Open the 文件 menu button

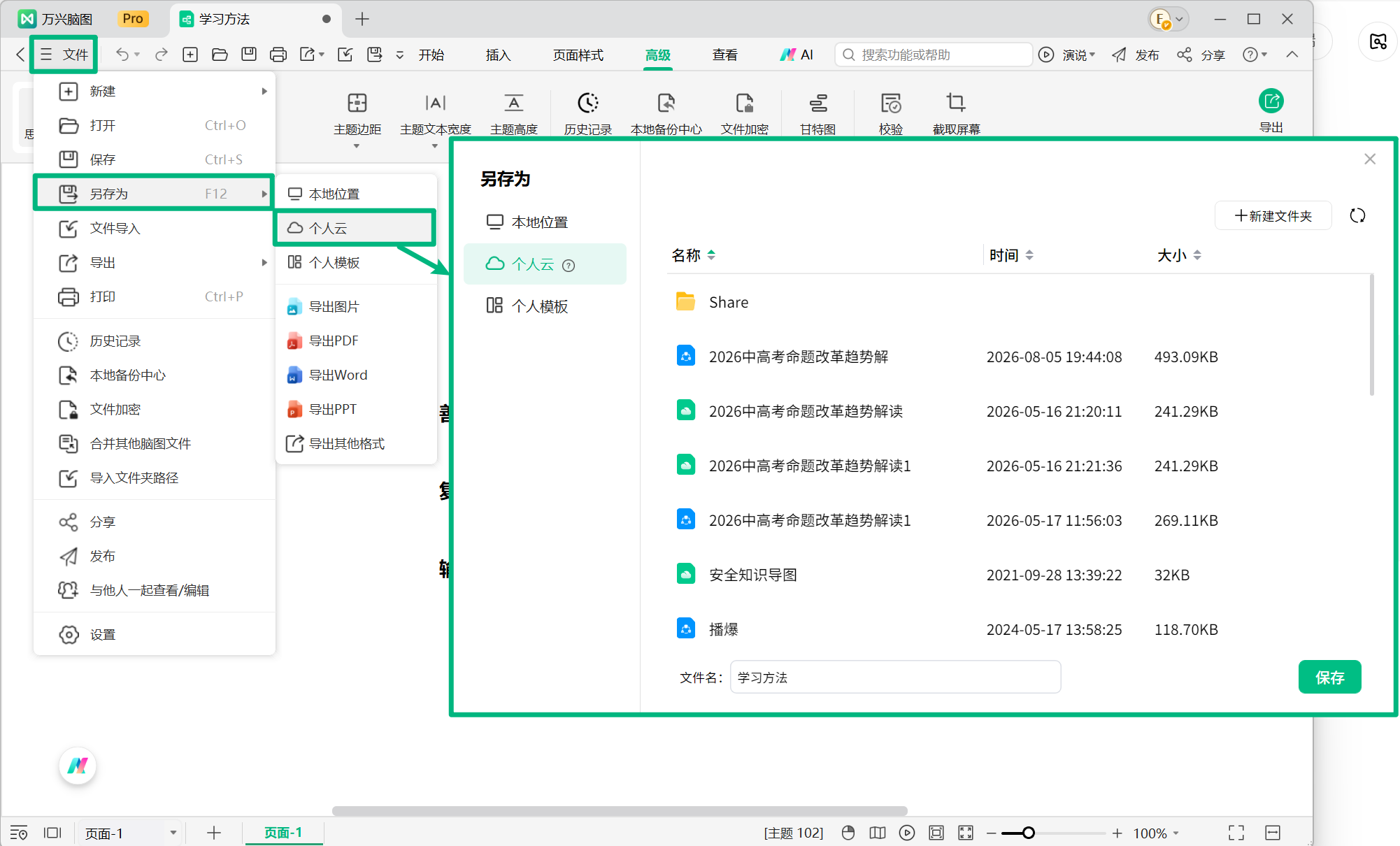click(64, 55)
